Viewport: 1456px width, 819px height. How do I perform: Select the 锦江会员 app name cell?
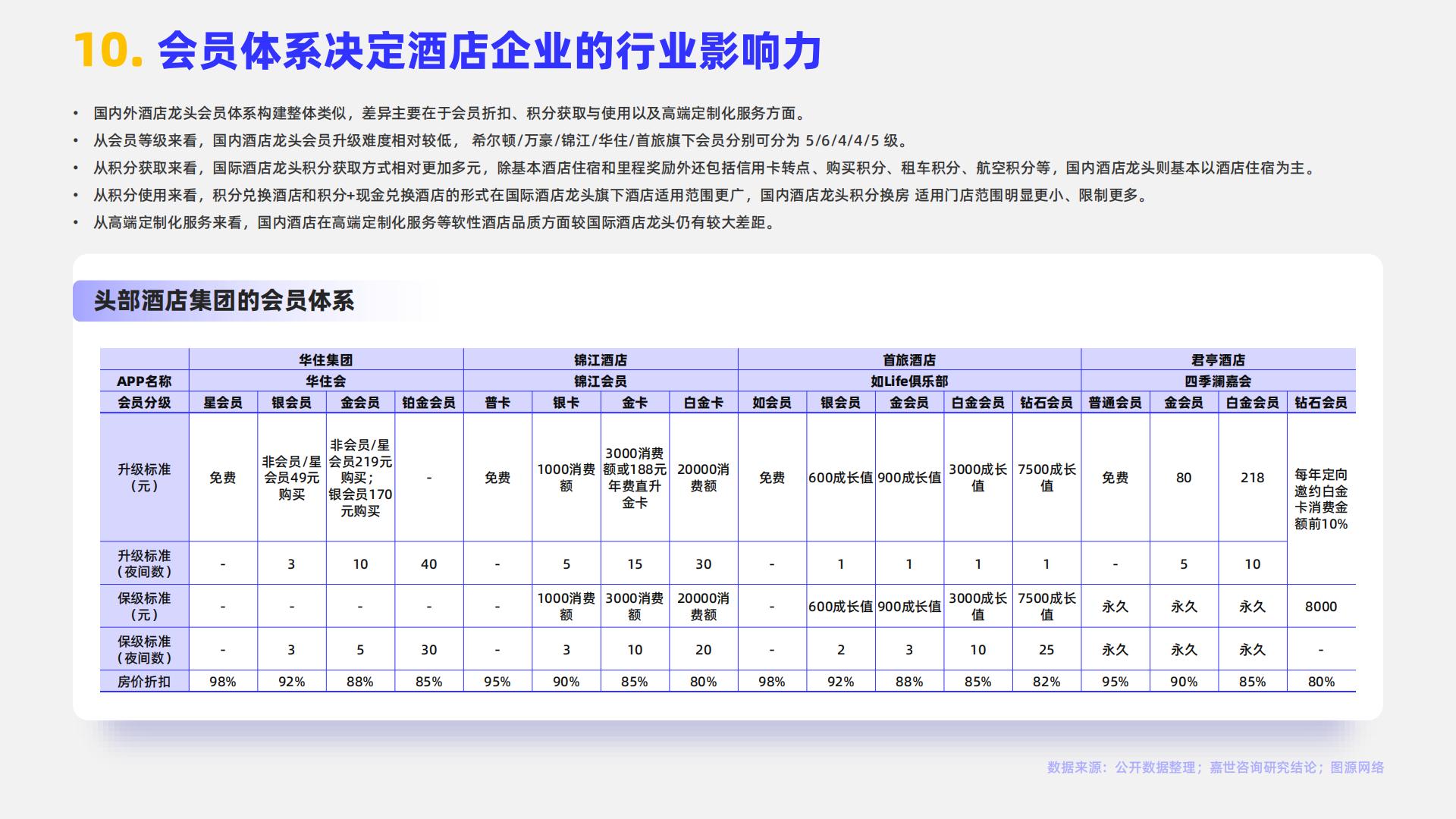coord(601,381)
